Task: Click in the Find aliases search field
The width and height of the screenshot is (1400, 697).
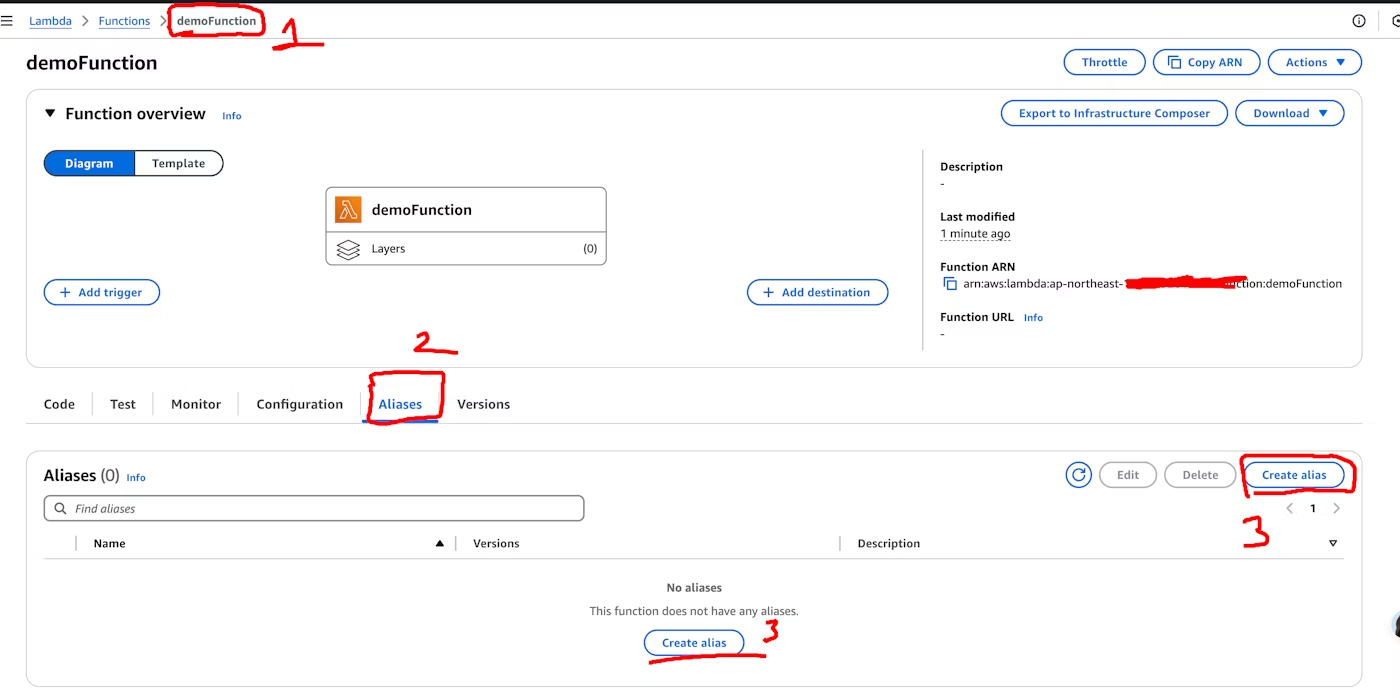Action: 314,509
